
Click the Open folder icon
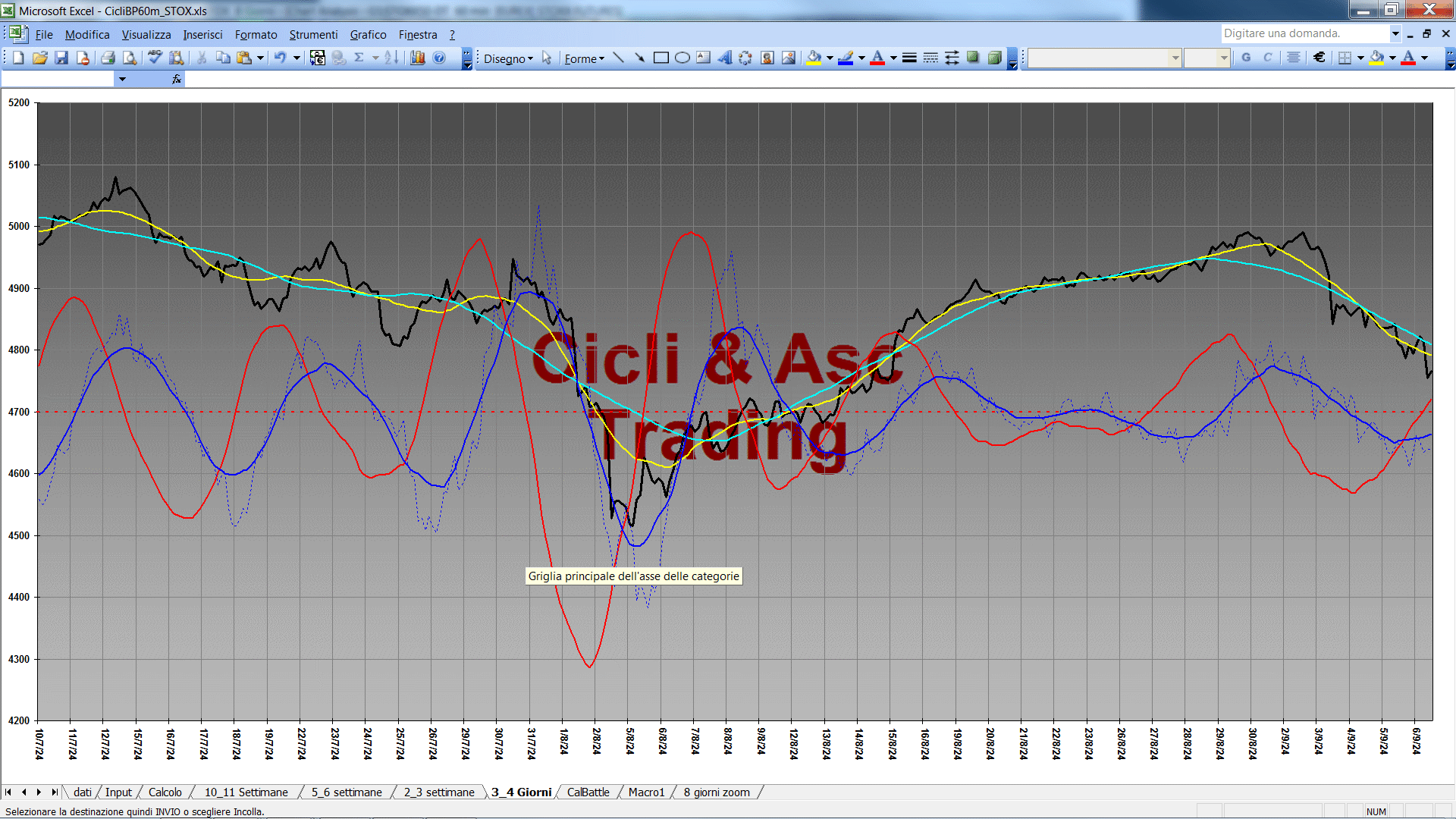[40, 58]
